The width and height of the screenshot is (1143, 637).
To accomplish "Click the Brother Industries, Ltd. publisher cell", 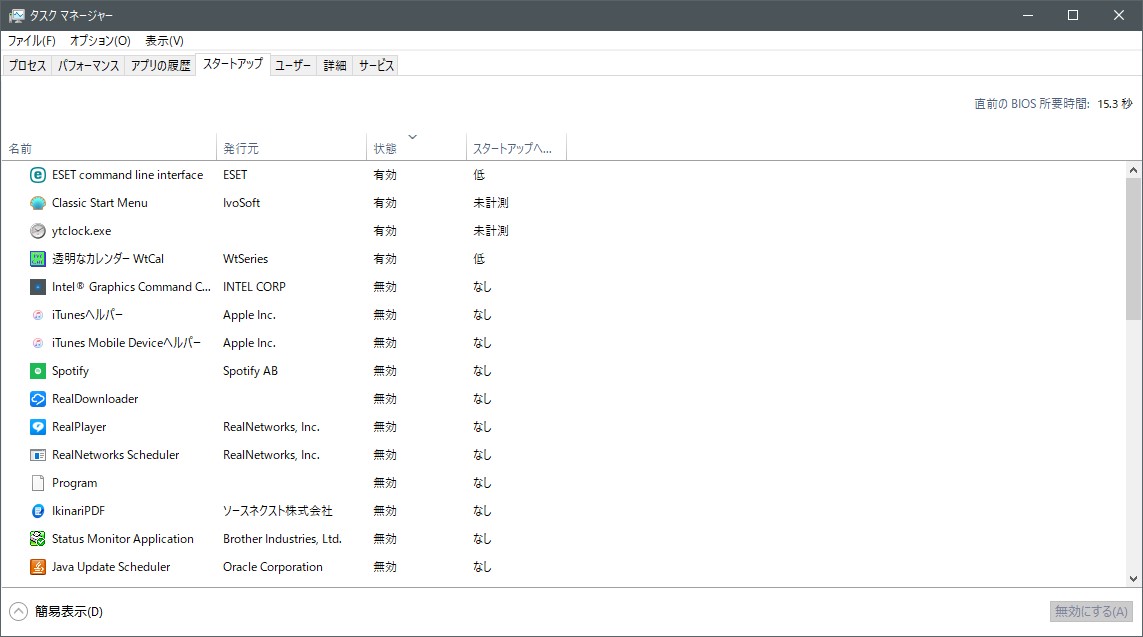I will click(x=282, y=539).
